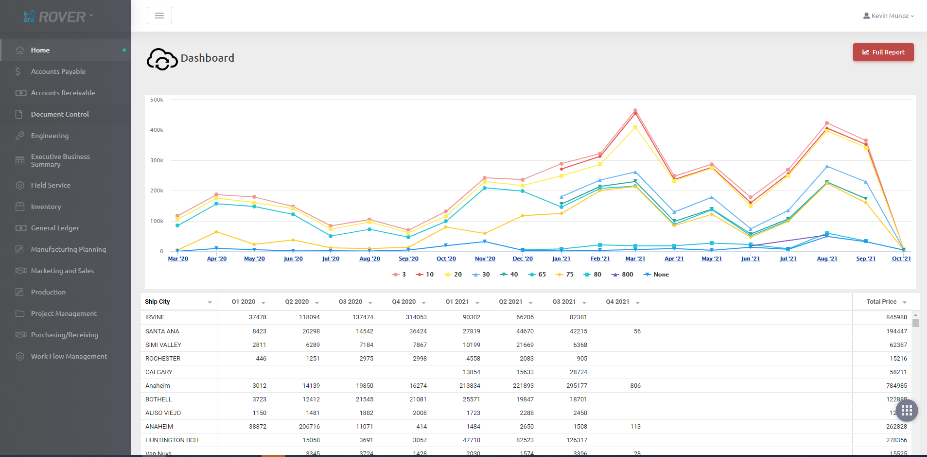Open Work Flow Management in sidebar
Image resolution: width=927 pixels, height=457 pixels.
(x=69, y=356)
